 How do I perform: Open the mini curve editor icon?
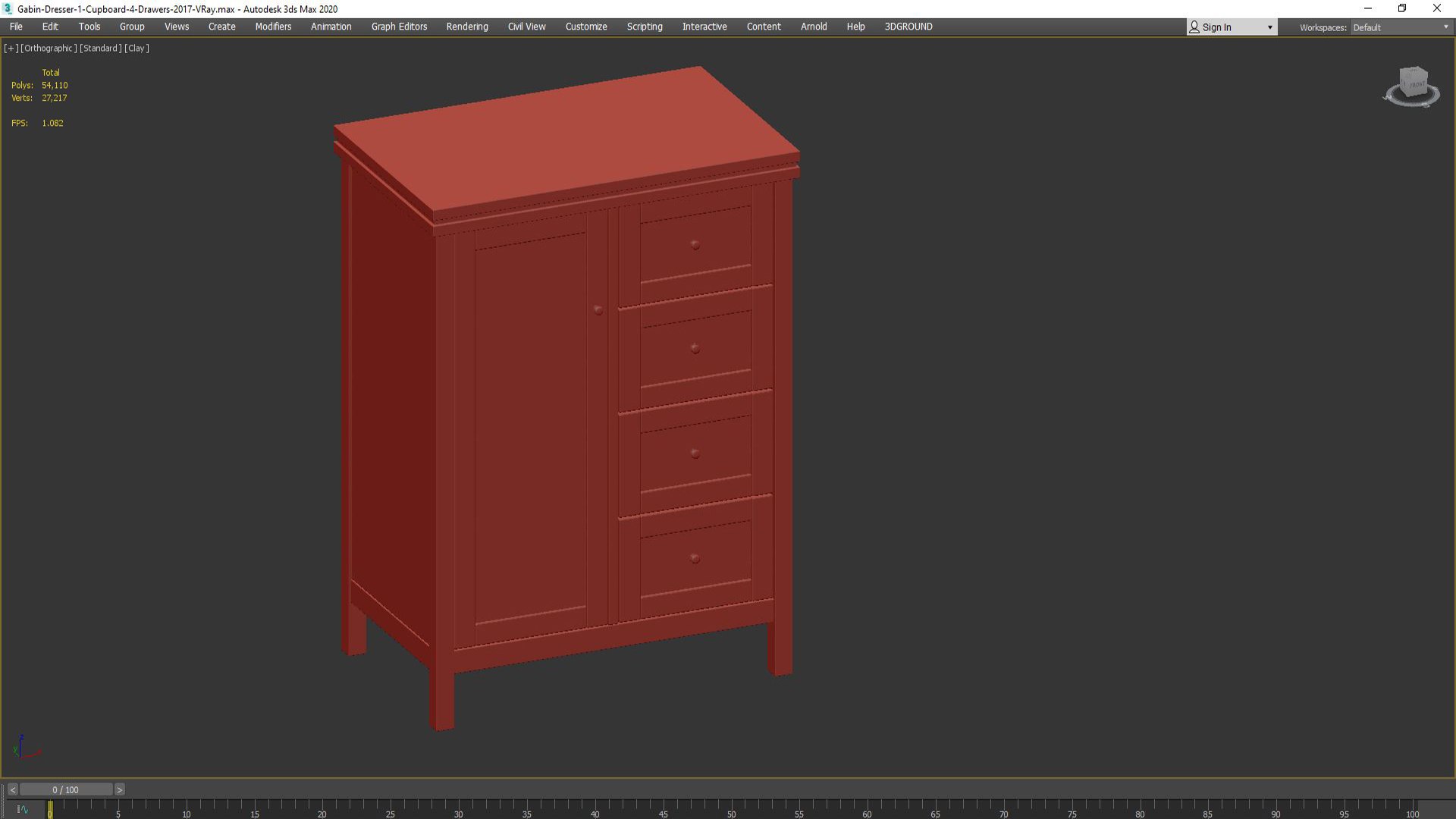click(22, 809)
